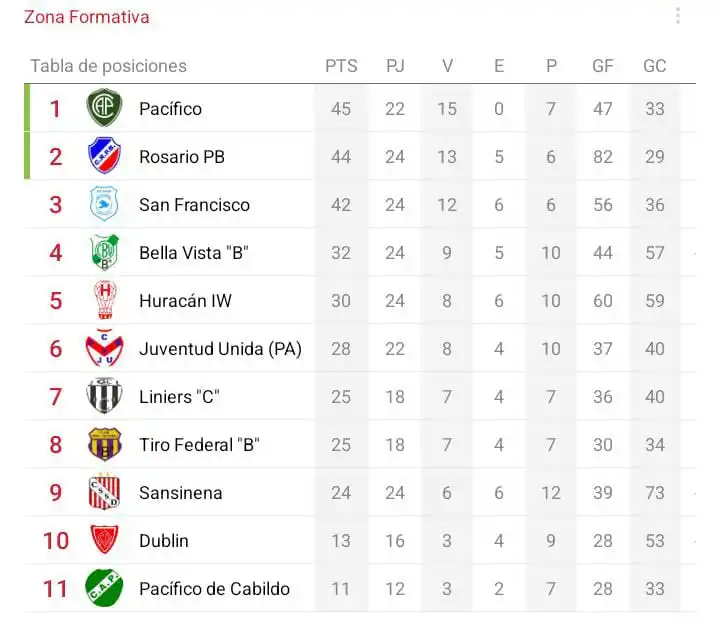Open the Sansinena team name

pos(181,493)
